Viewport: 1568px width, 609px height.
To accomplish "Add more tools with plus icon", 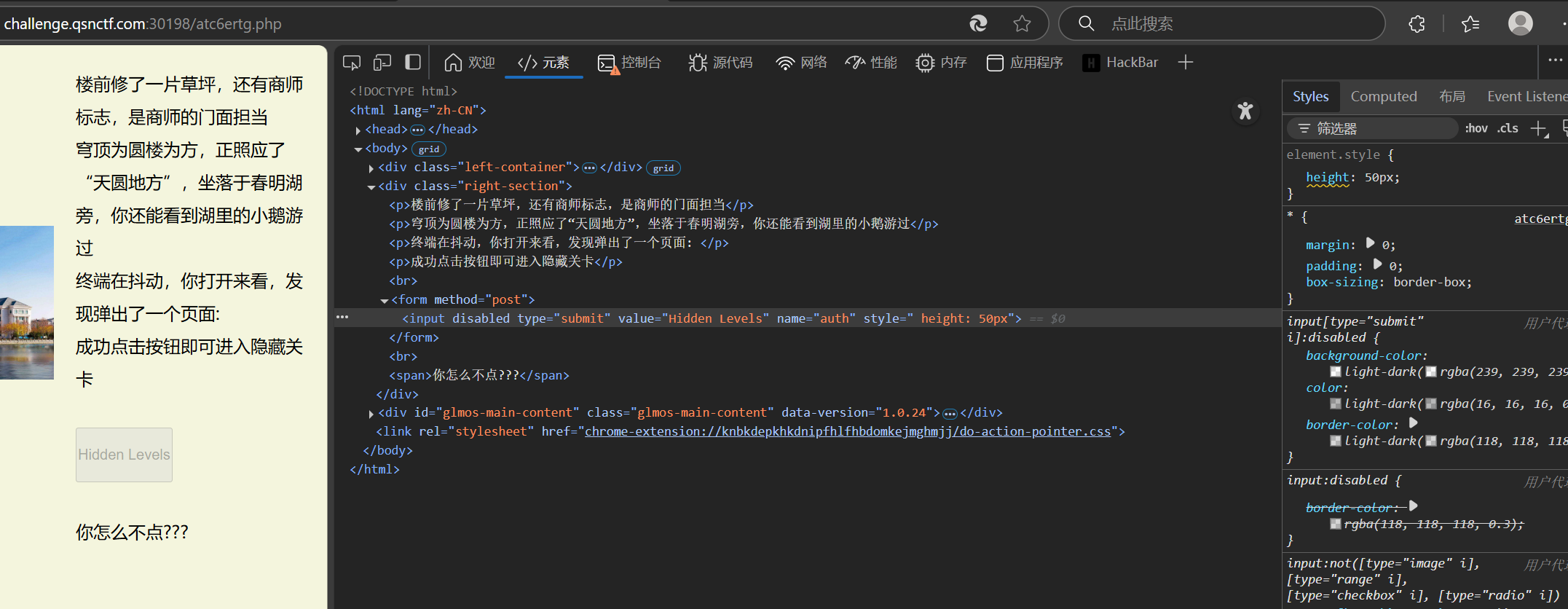I will 1186,63.
